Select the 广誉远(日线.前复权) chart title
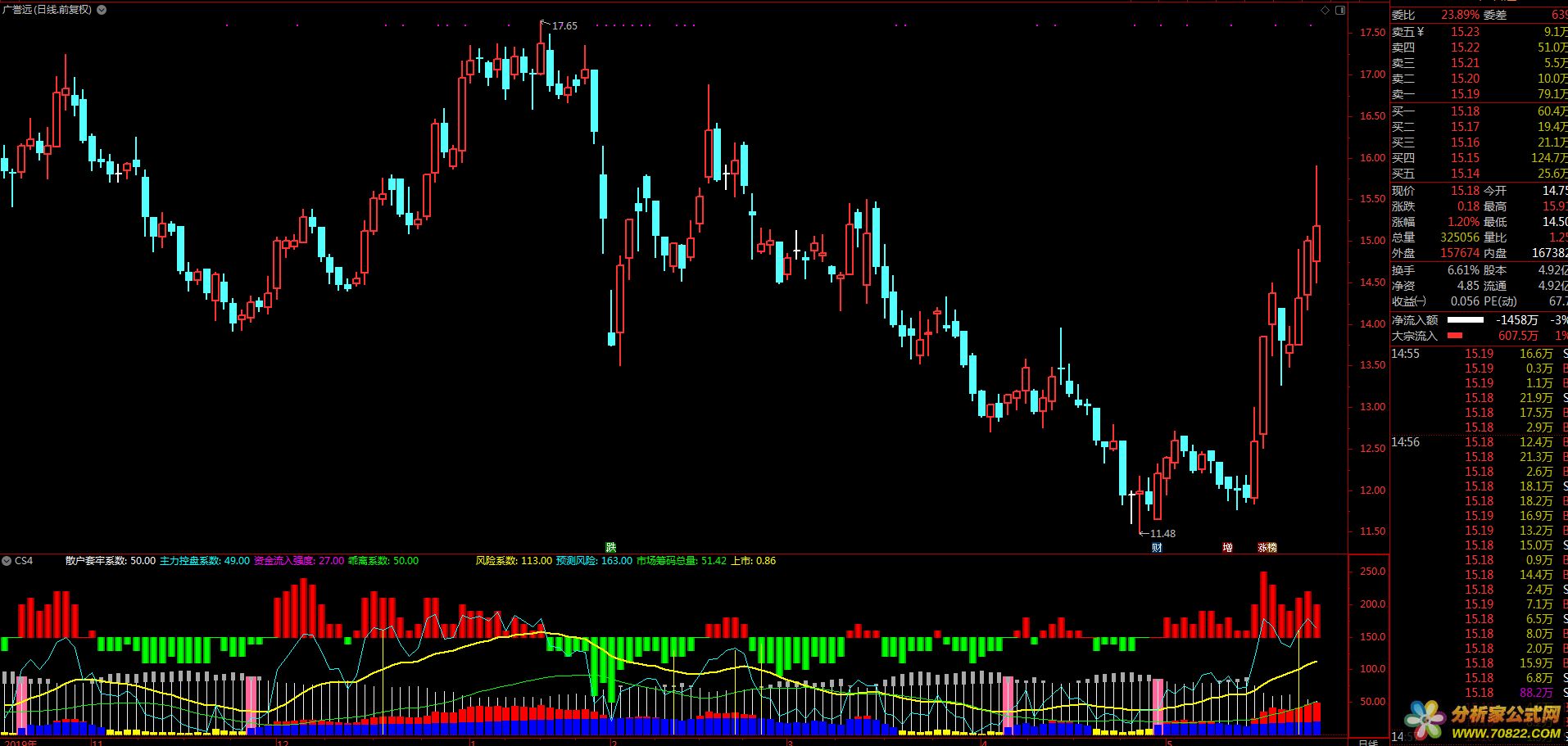Image resolution: width=1568 pixels, height=746 pixels. coord(48,10)
